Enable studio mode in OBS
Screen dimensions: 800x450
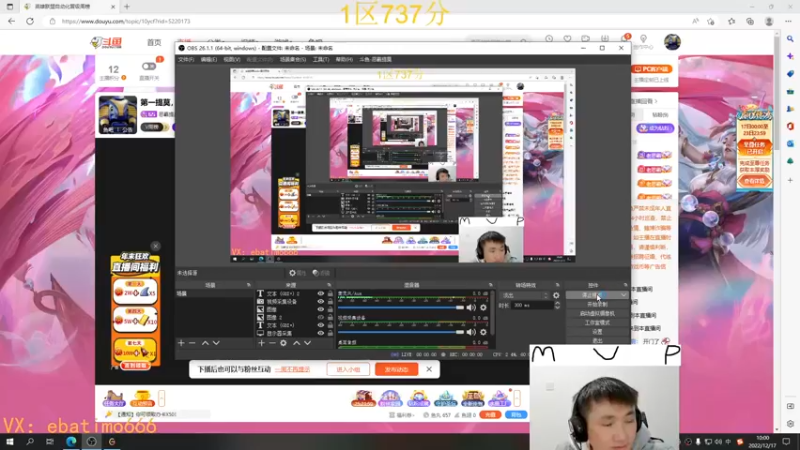597,322
